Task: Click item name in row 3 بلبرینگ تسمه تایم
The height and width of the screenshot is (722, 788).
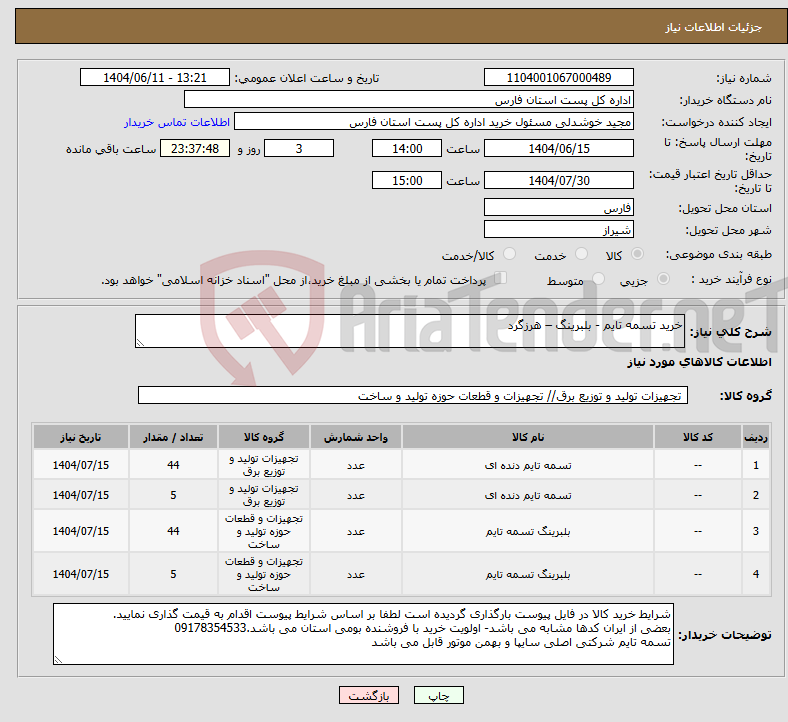Action: point(528,532)
